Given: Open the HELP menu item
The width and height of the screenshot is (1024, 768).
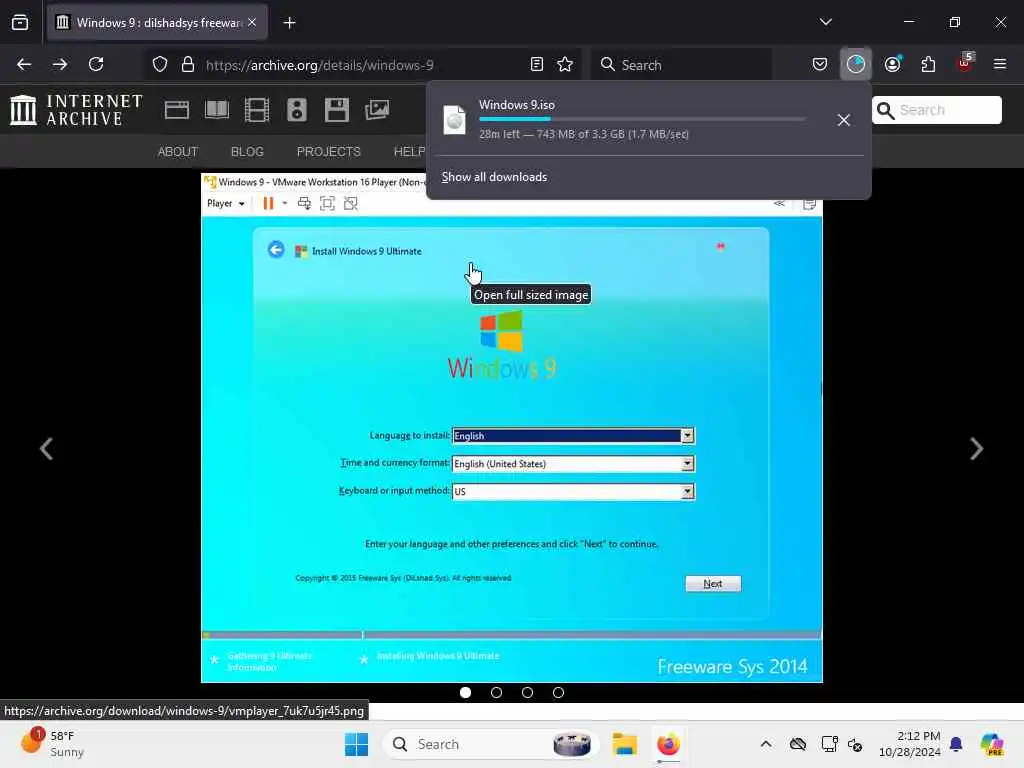Looking at the screenshot, I should tap(409, 152).
